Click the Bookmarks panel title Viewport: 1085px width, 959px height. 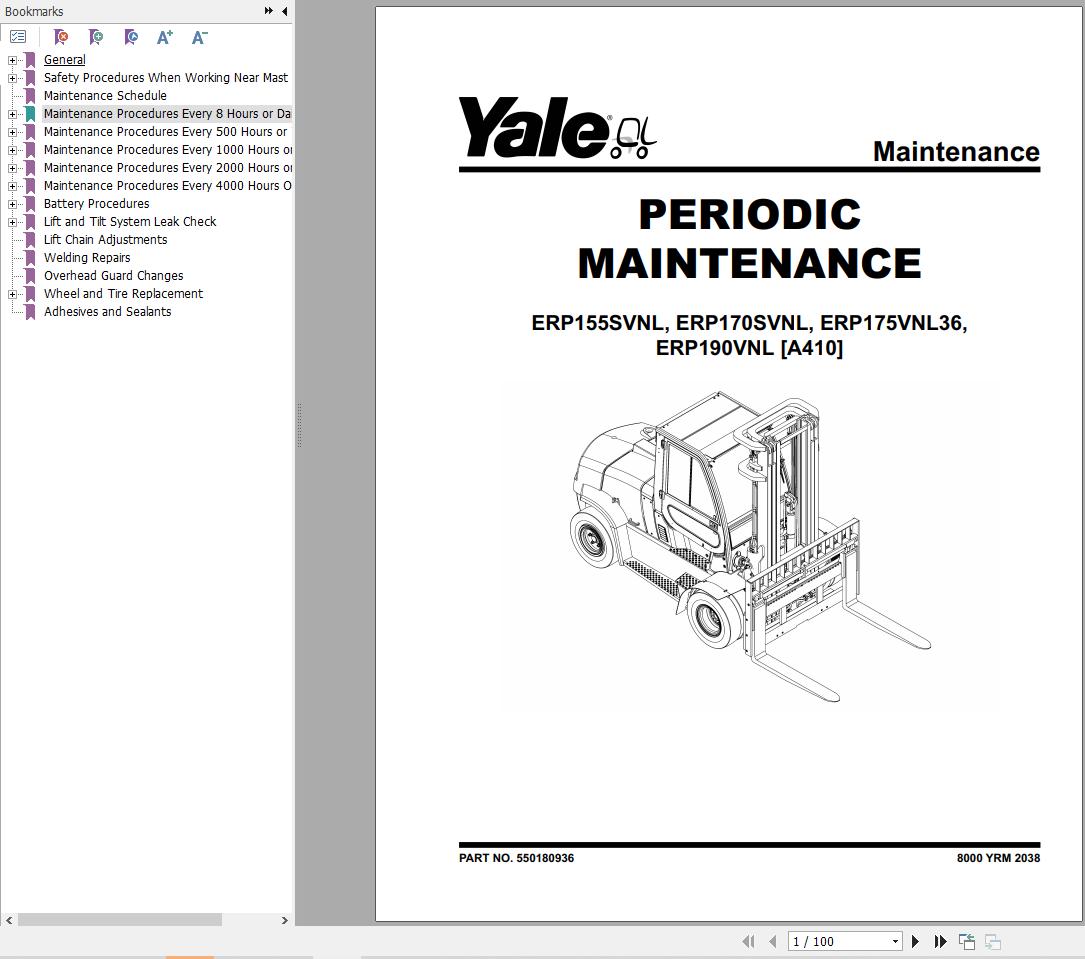(34, 11)
